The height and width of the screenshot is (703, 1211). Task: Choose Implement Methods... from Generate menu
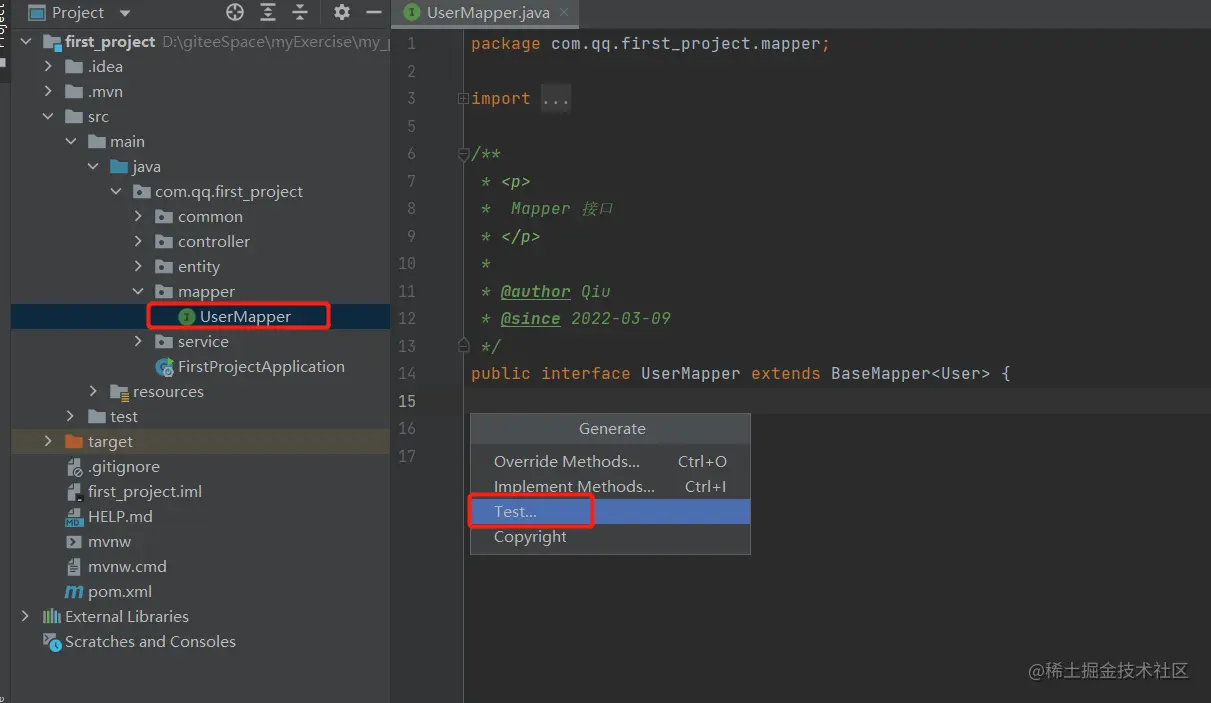click(610, 487)
